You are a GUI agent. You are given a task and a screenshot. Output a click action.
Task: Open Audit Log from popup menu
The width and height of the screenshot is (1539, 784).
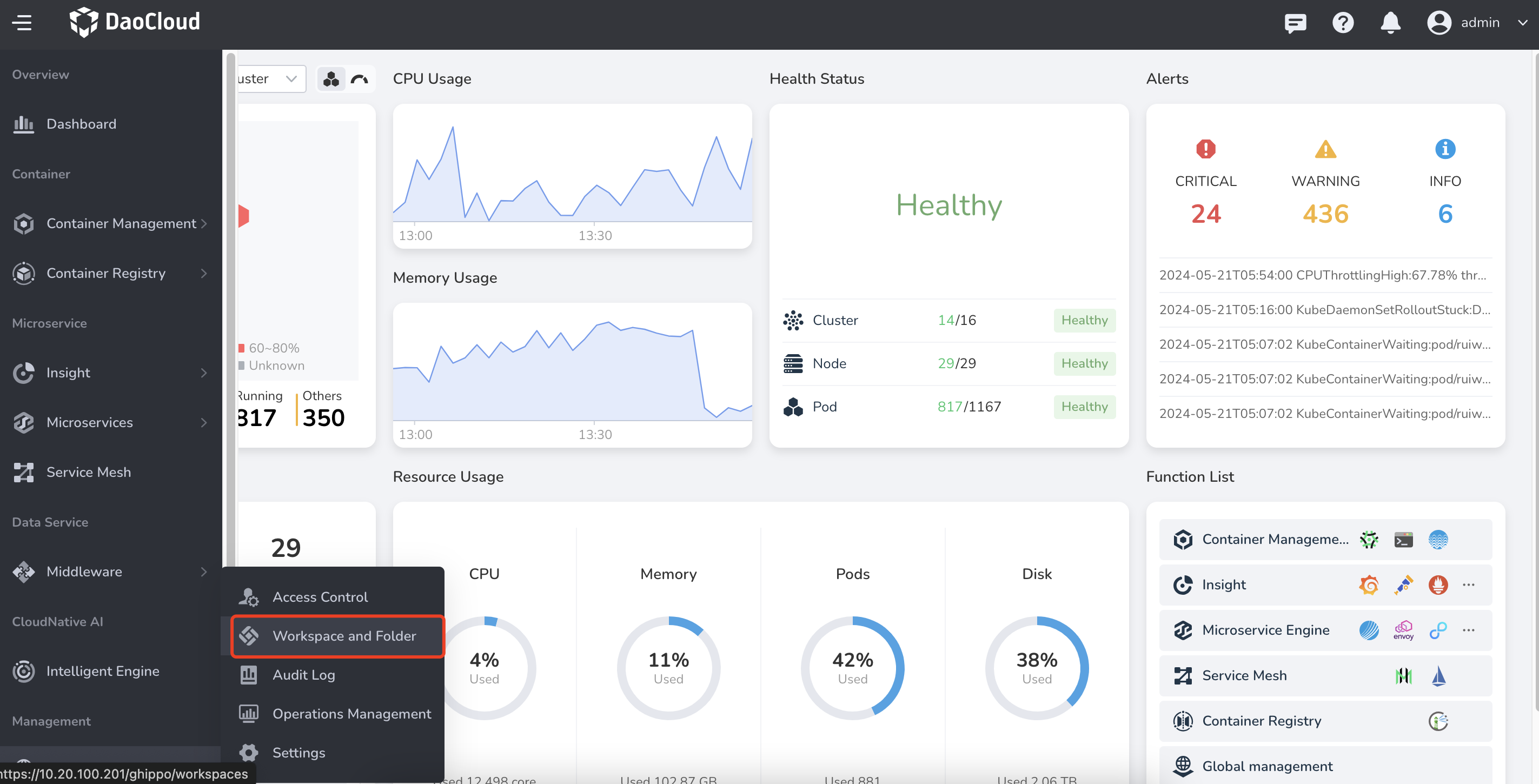click(303, 675)
